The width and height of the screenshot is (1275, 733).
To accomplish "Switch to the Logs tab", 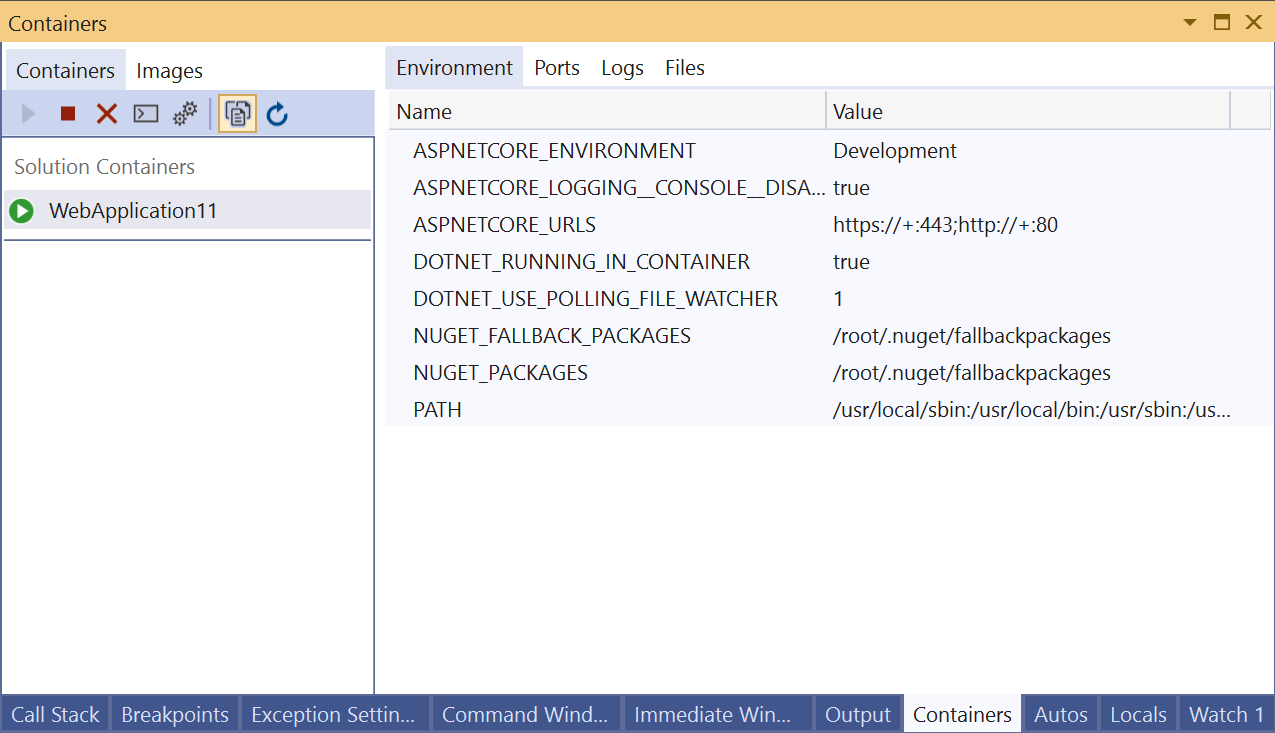I will click(622, 67).
